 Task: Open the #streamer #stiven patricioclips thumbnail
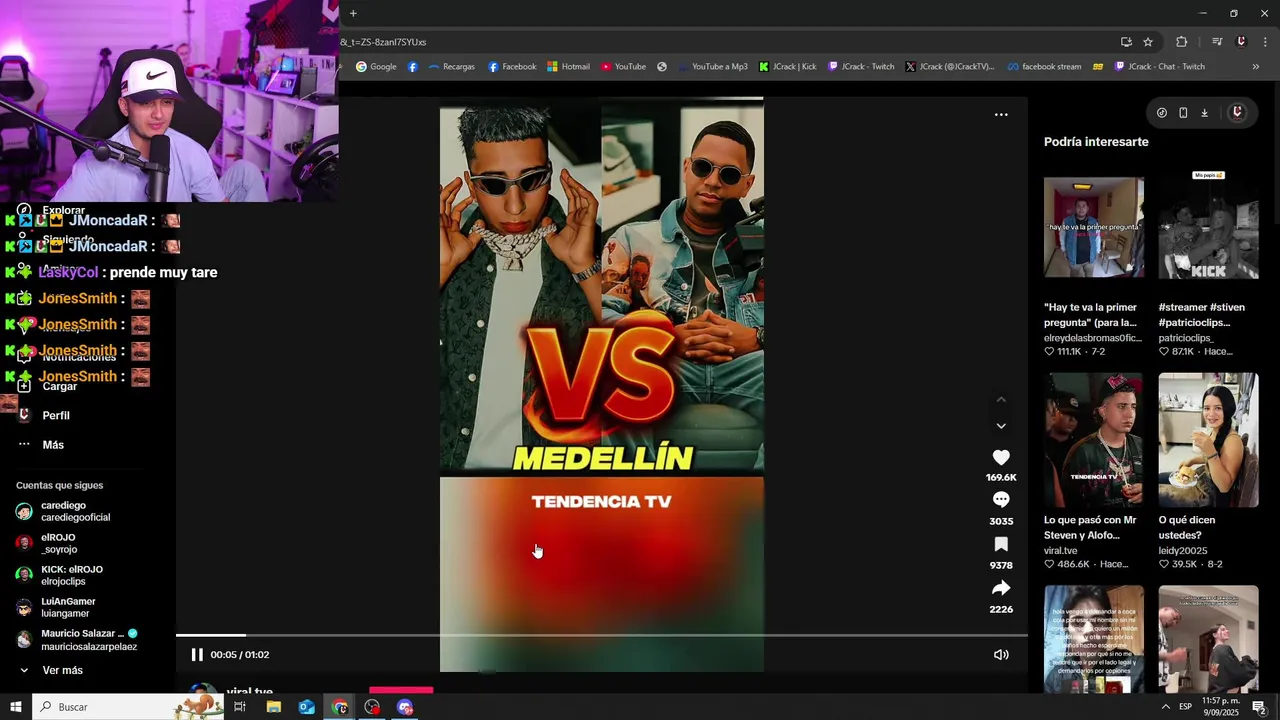point(1208,228)
